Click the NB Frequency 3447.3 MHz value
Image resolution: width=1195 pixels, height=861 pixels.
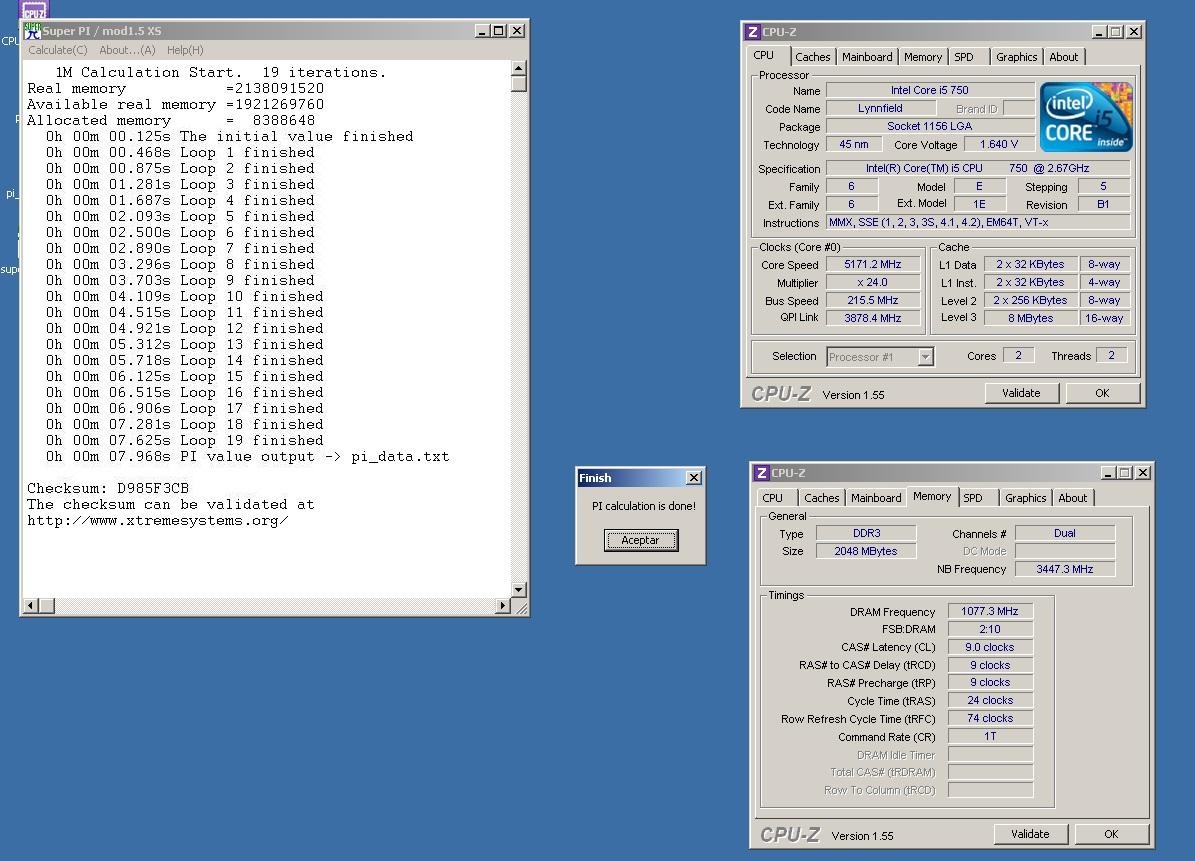click(1065, 569)
